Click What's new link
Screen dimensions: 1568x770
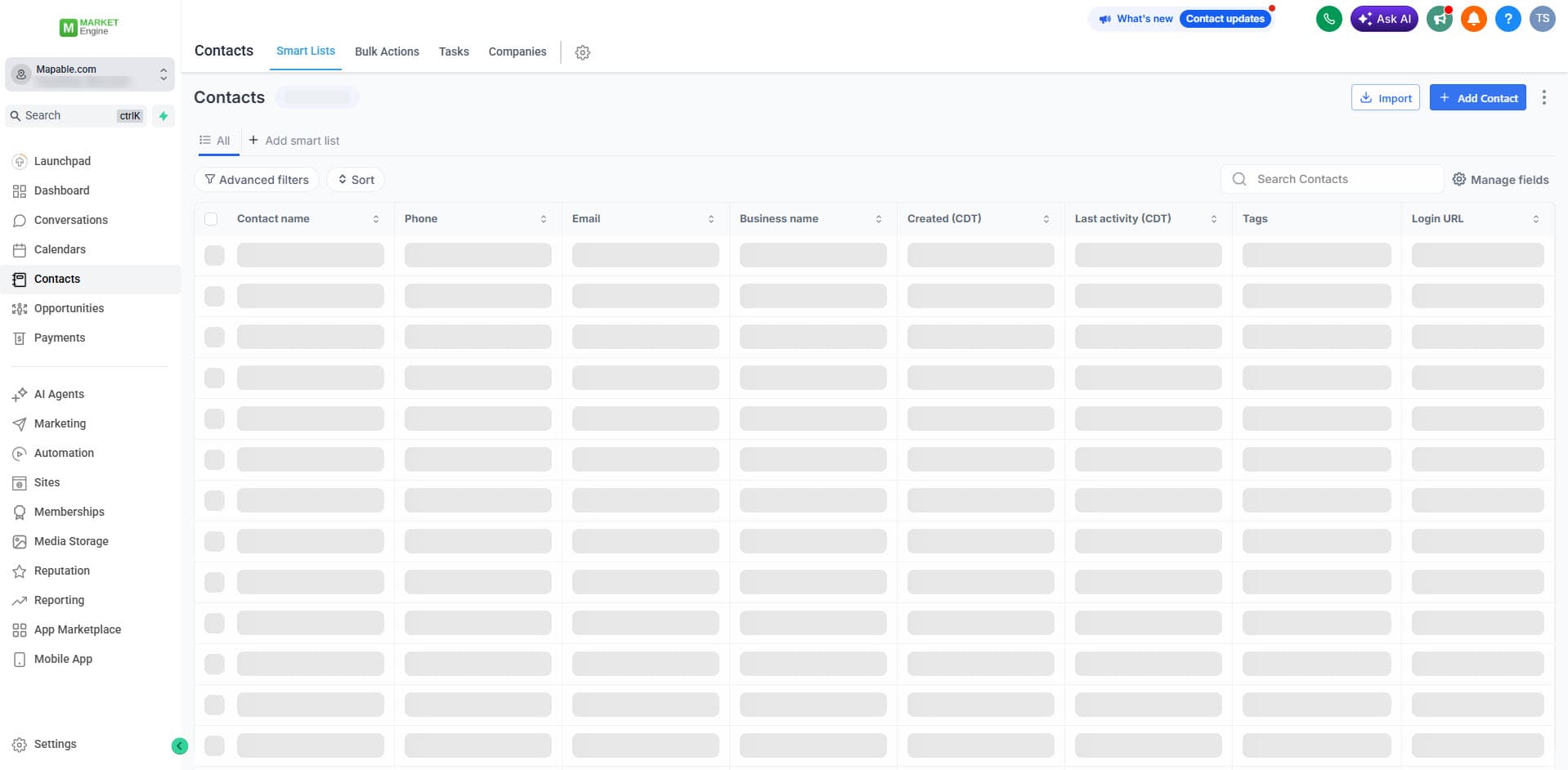coord(1145,19)
